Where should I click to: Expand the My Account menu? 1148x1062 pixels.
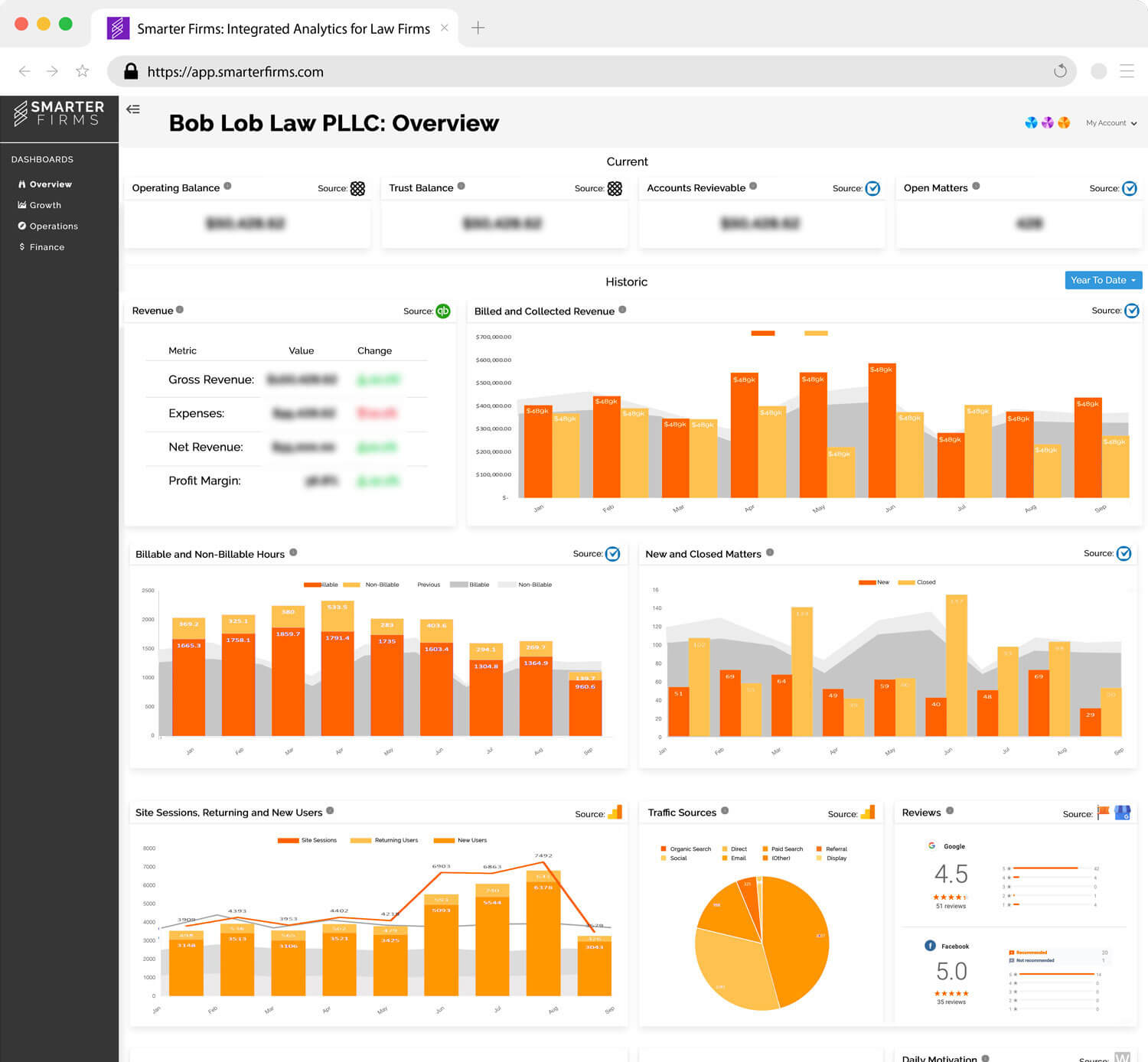1110,123
